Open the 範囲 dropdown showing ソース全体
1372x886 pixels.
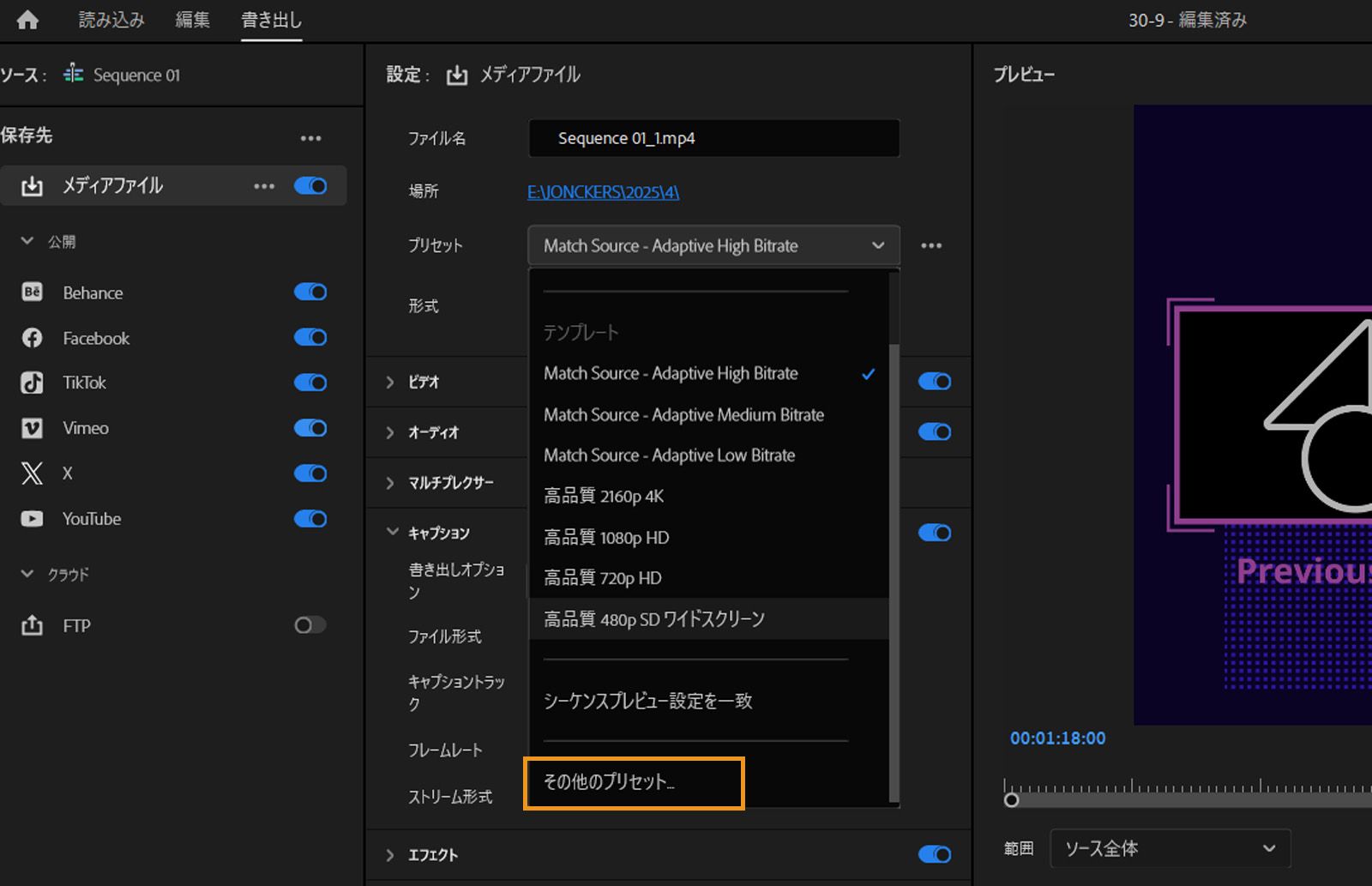pyautogui.click(x=1170, y=848)
